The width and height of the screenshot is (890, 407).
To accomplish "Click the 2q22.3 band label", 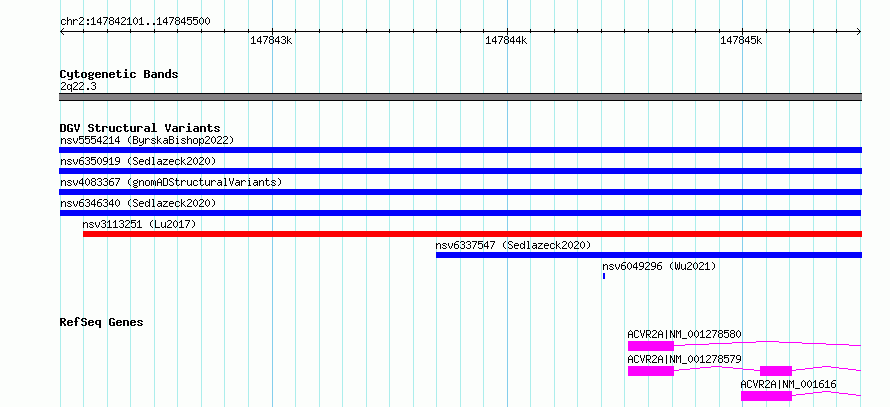I will point(76,86).
